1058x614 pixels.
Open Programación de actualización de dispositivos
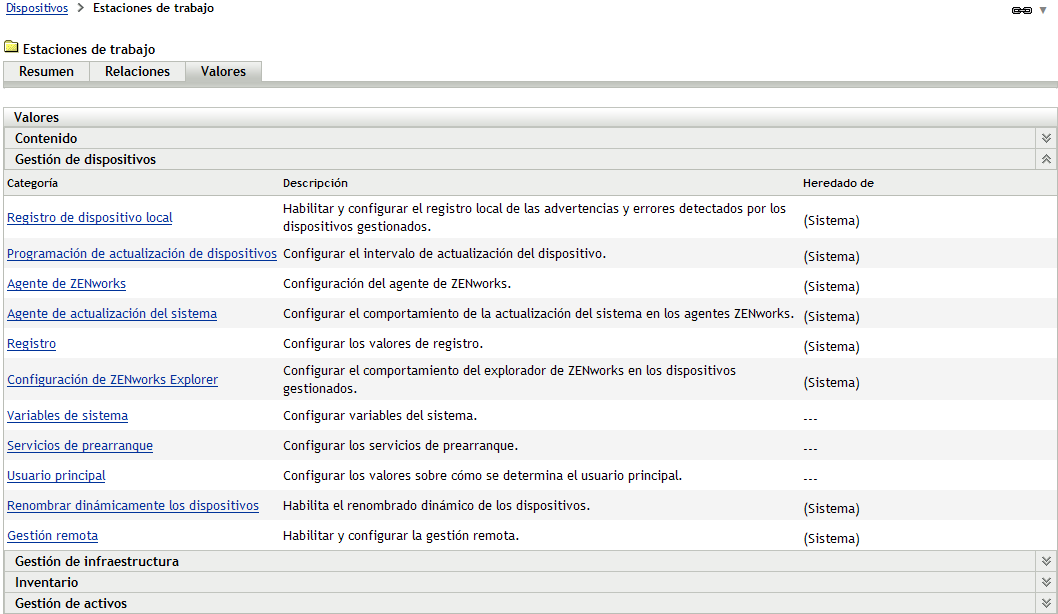[141, 253]
